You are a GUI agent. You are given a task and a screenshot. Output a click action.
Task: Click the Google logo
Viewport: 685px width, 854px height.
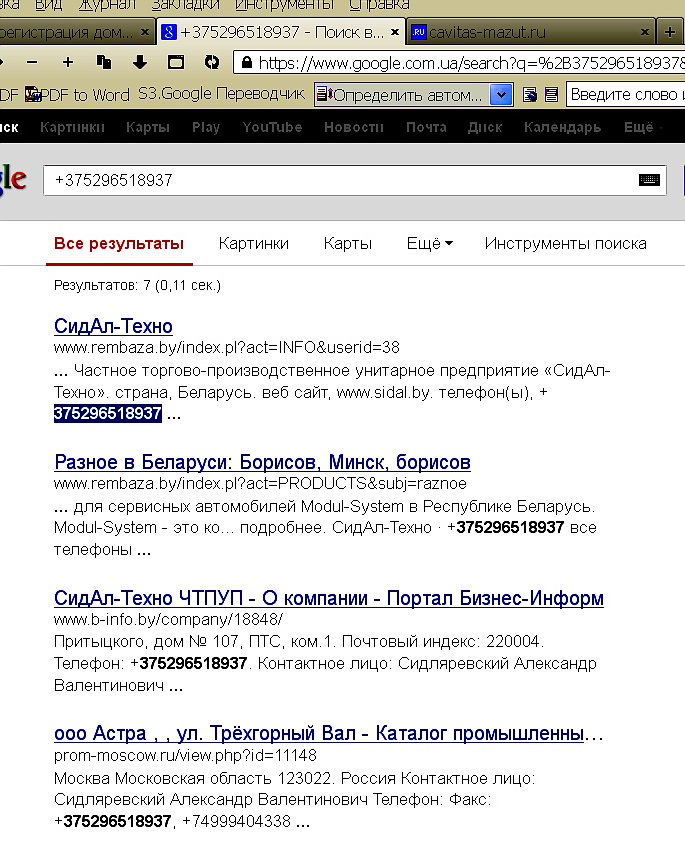pyautogui.click(x=13, y=180)
